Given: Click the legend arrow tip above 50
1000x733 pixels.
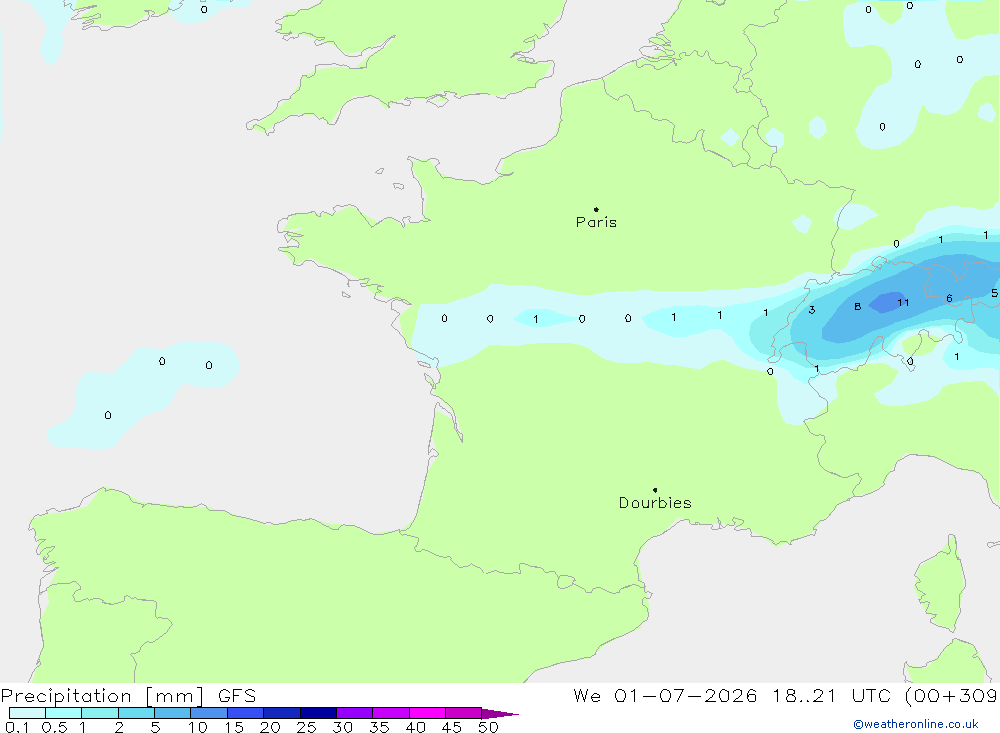Looking at the screenshot, I should point(501,713).
